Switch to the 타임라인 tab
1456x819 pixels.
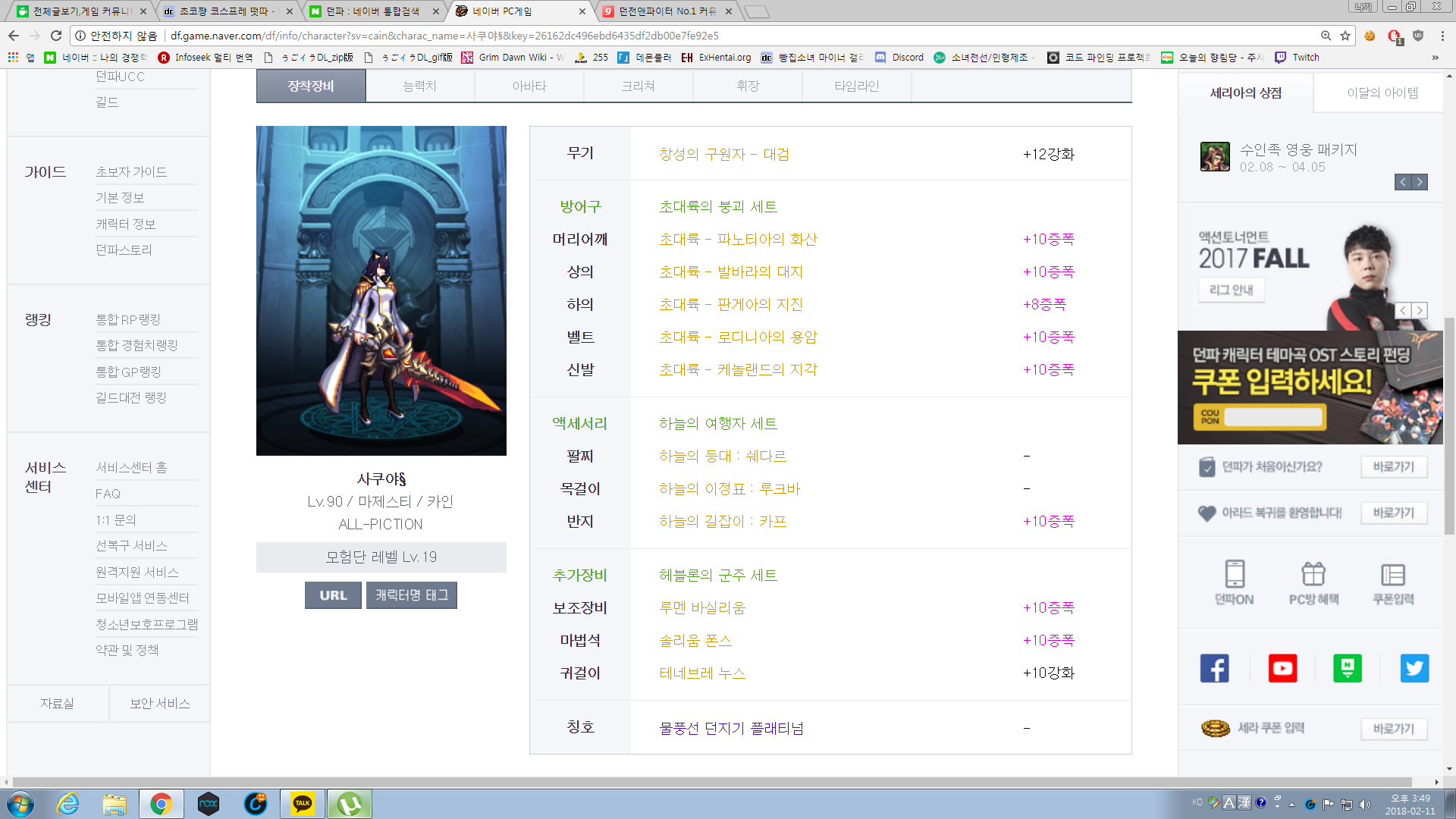pyautogui.click(x=857, y=86)
